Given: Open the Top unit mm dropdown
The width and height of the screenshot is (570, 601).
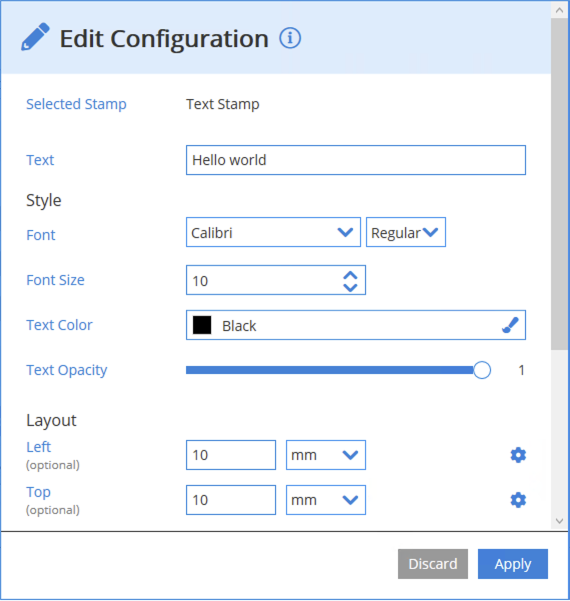Looking at the screenshot, I should pyautogui.click(x=326, y=500).
